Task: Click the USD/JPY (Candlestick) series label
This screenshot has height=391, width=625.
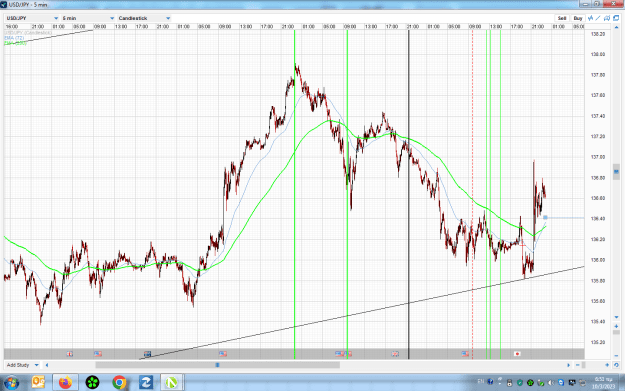Action: pos(28,33)
